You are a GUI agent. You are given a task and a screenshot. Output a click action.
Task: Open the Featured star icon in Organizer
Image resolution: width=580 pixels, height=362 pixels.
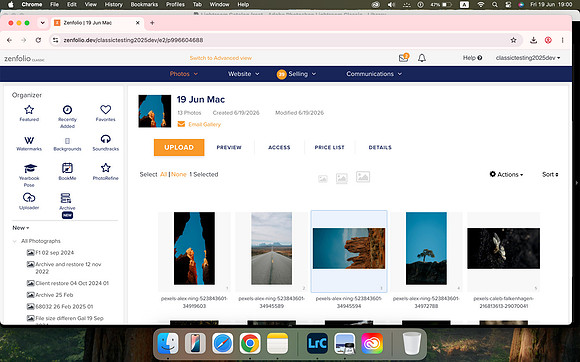[29, 110]
